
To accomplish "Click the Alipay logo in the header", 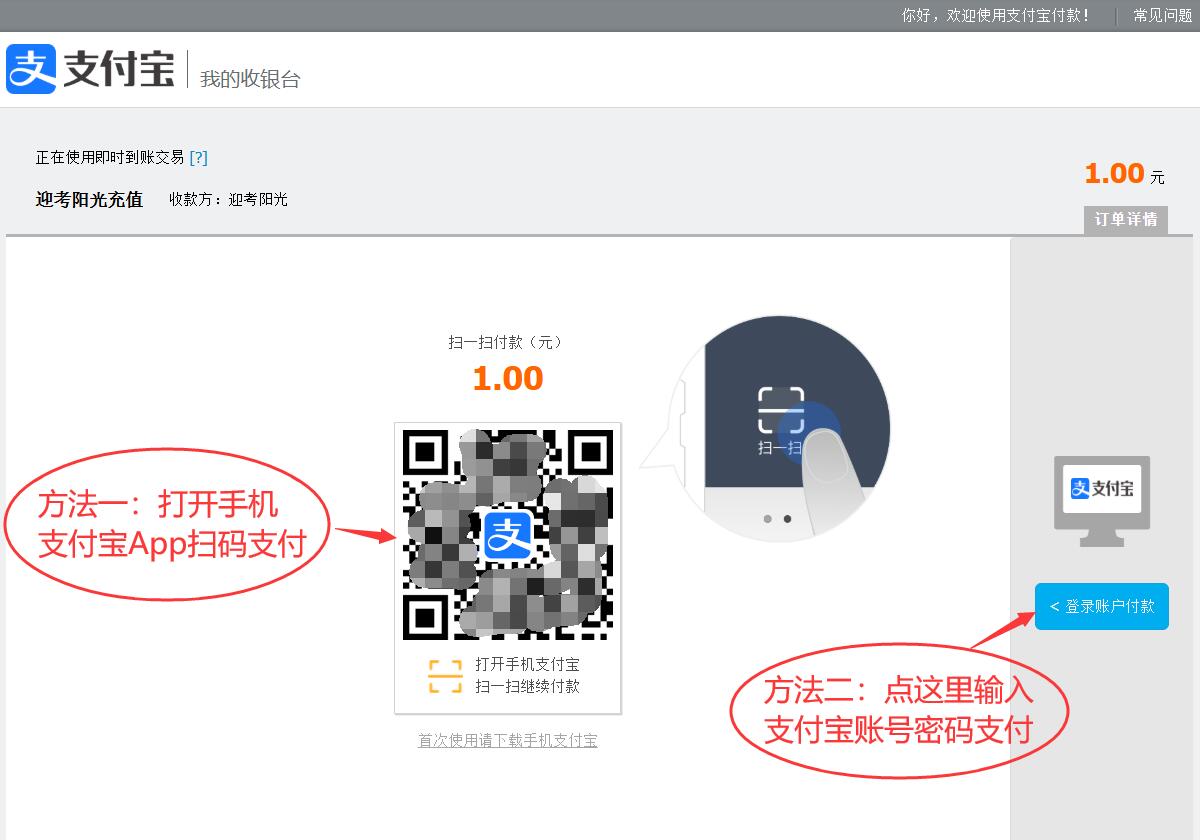I will pyautogui.click(x=91, y=69).
